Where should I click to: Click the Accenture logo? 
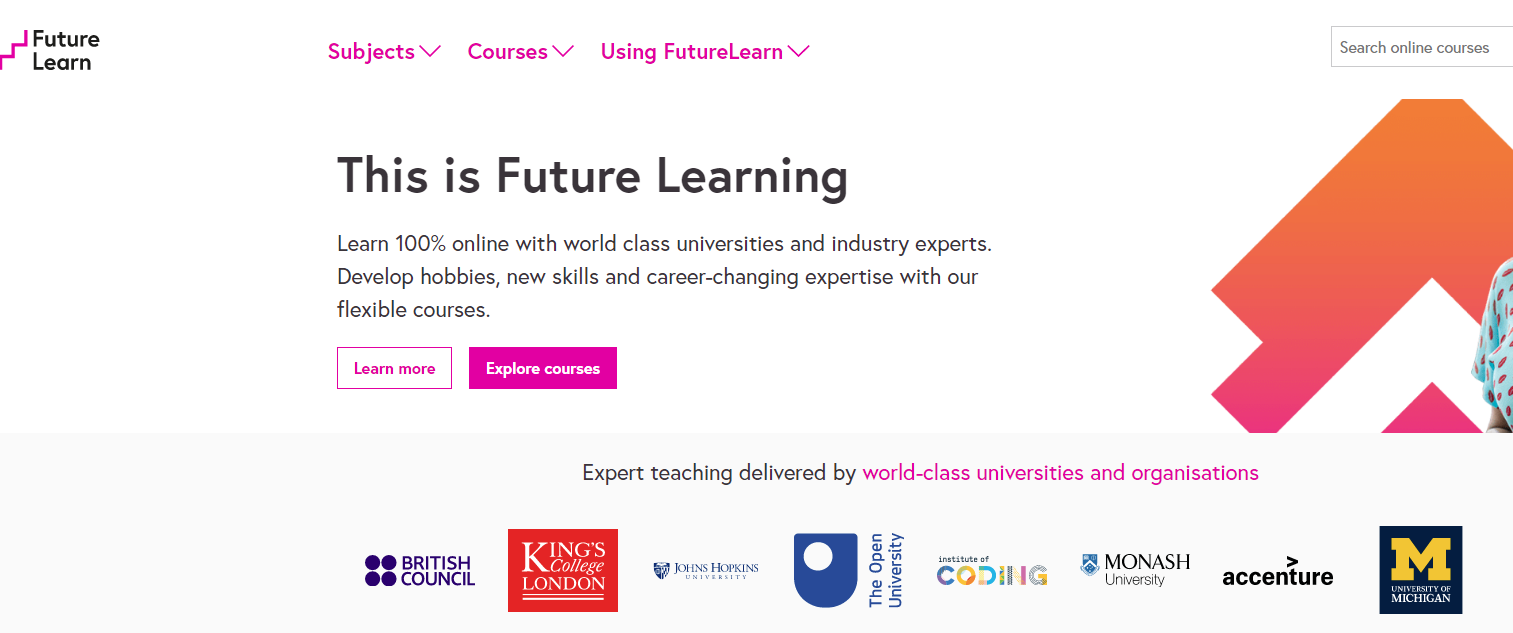[1277, 572]
